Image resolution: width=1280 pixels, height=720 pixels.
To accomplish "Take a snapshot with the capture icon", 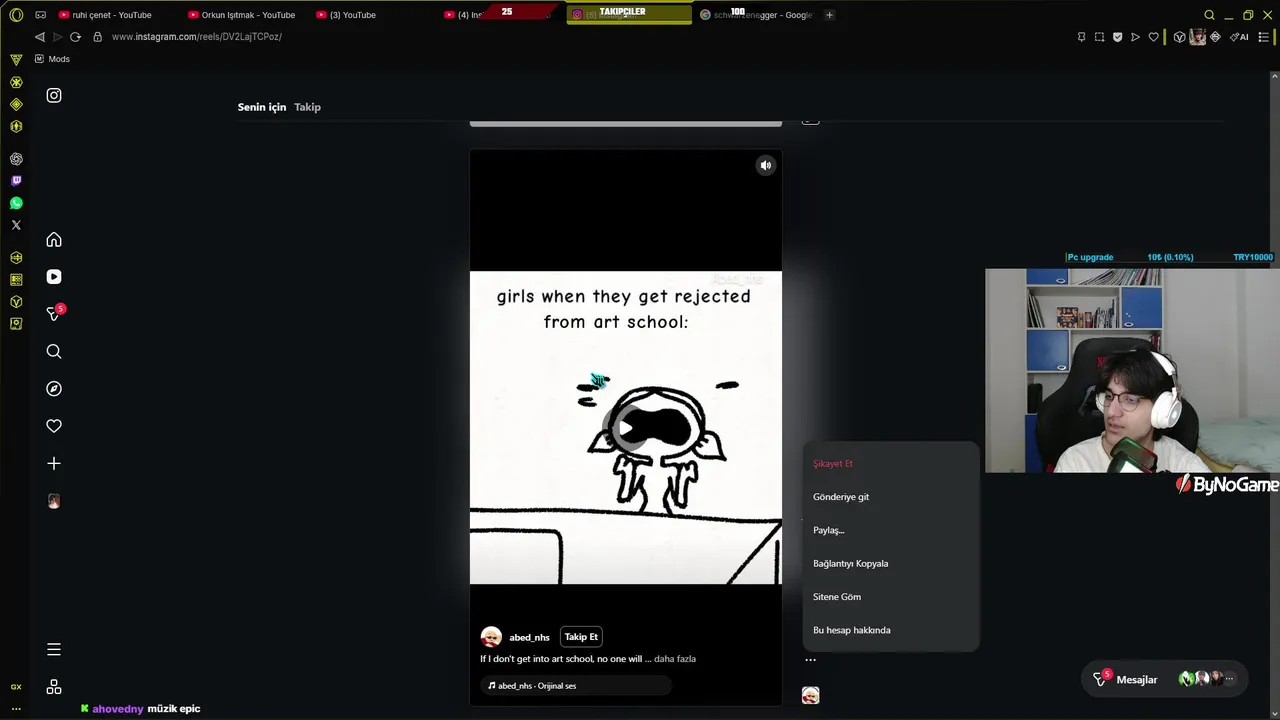I will click(1099, 37).
